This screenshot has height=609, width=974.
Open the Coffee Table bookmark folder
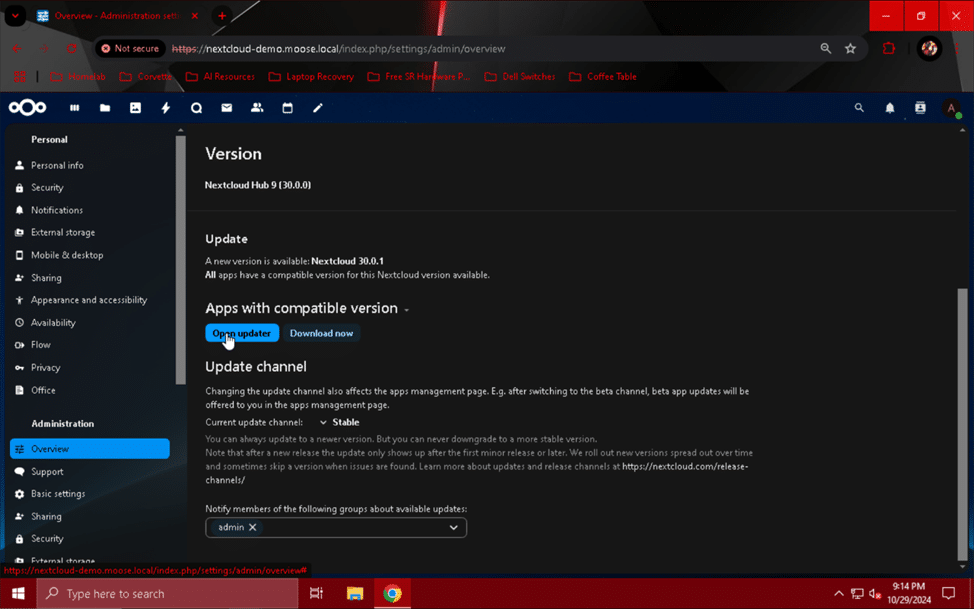[x=603, y=76]
